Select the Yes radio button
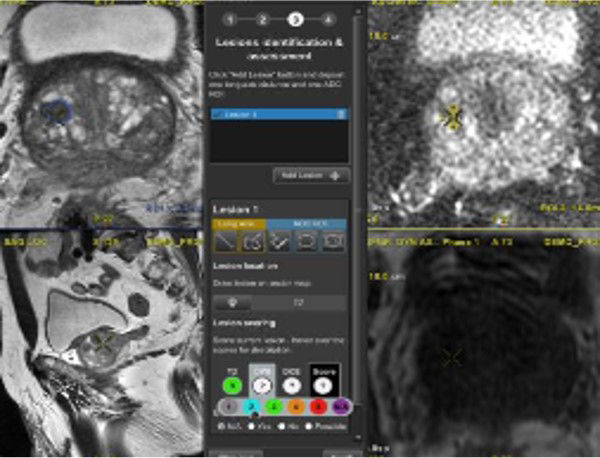The width and height of the screenshot is (600, 458). click(x=251, y=426)
